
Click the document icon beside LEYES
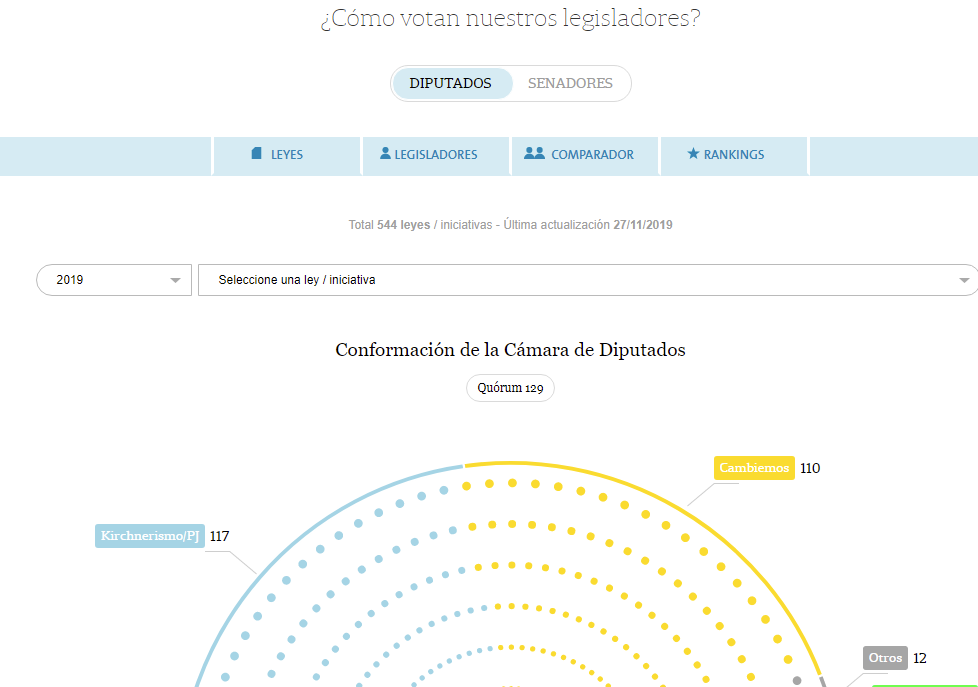[x=256, y=153]
